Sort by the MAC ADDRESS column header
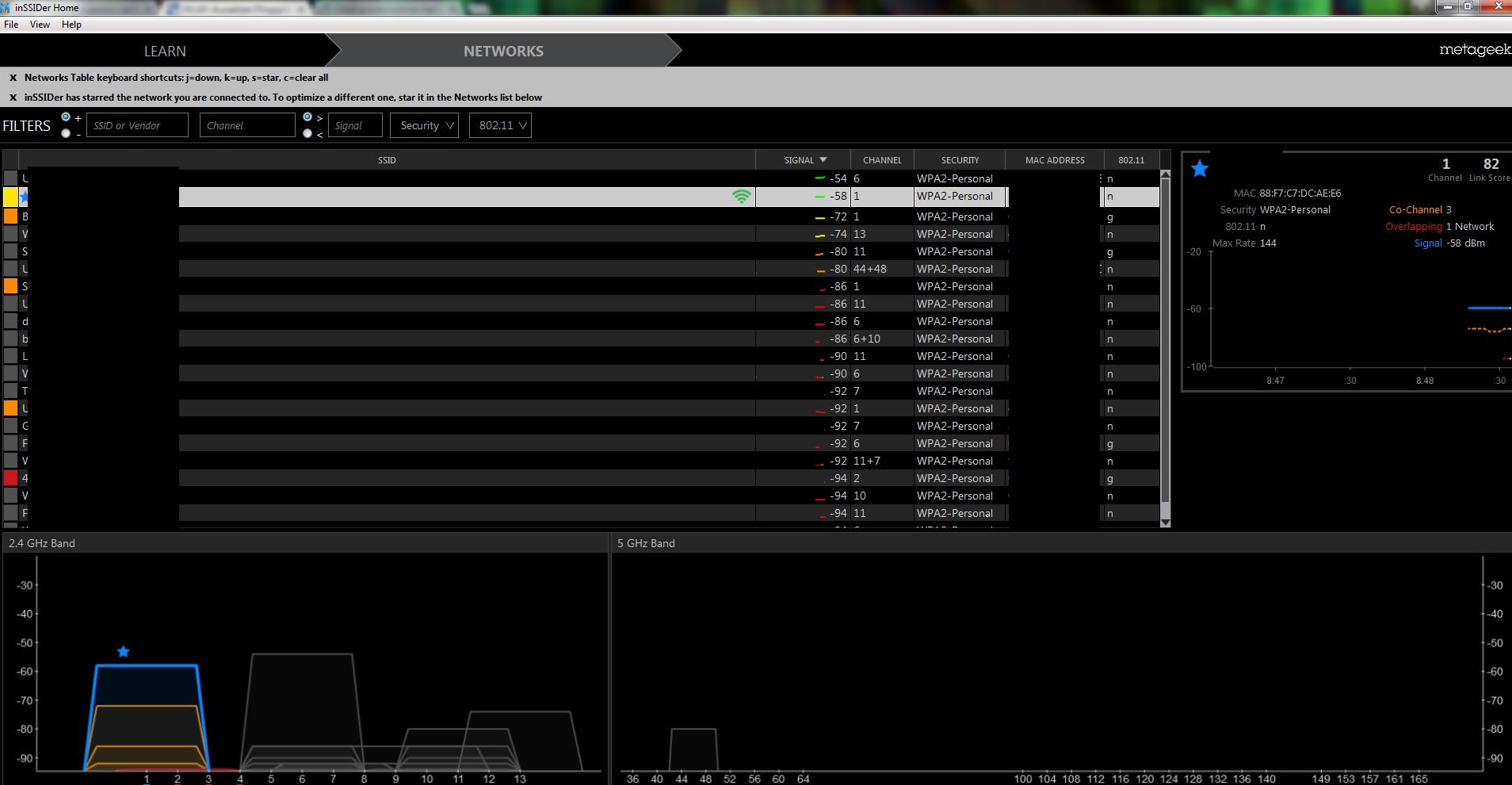This screenshot has width=1512, height=785. [x=1055, y=159]
